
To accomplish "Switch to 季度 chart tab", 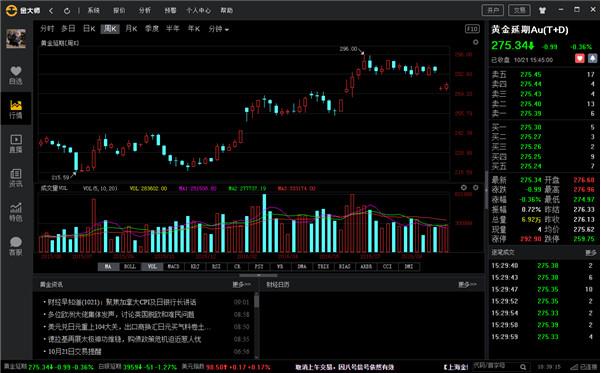I will [152, 29].
